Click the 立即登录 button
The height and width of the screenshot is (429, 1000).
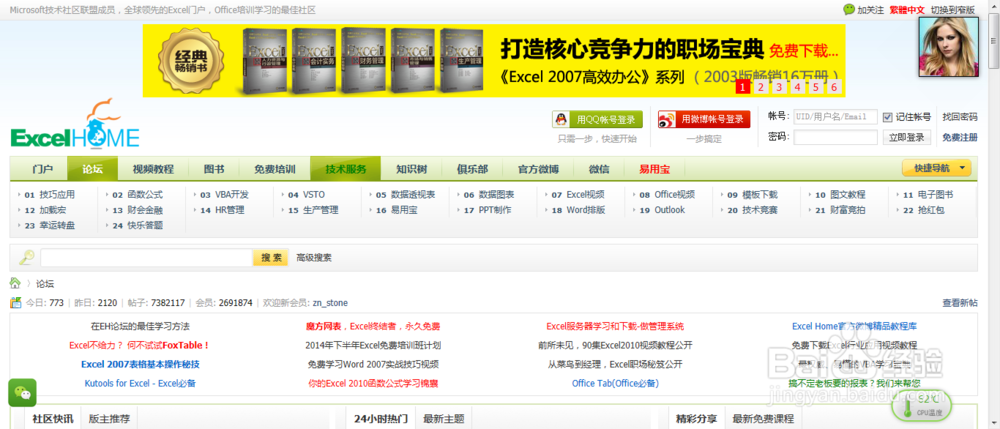[906, 137]
